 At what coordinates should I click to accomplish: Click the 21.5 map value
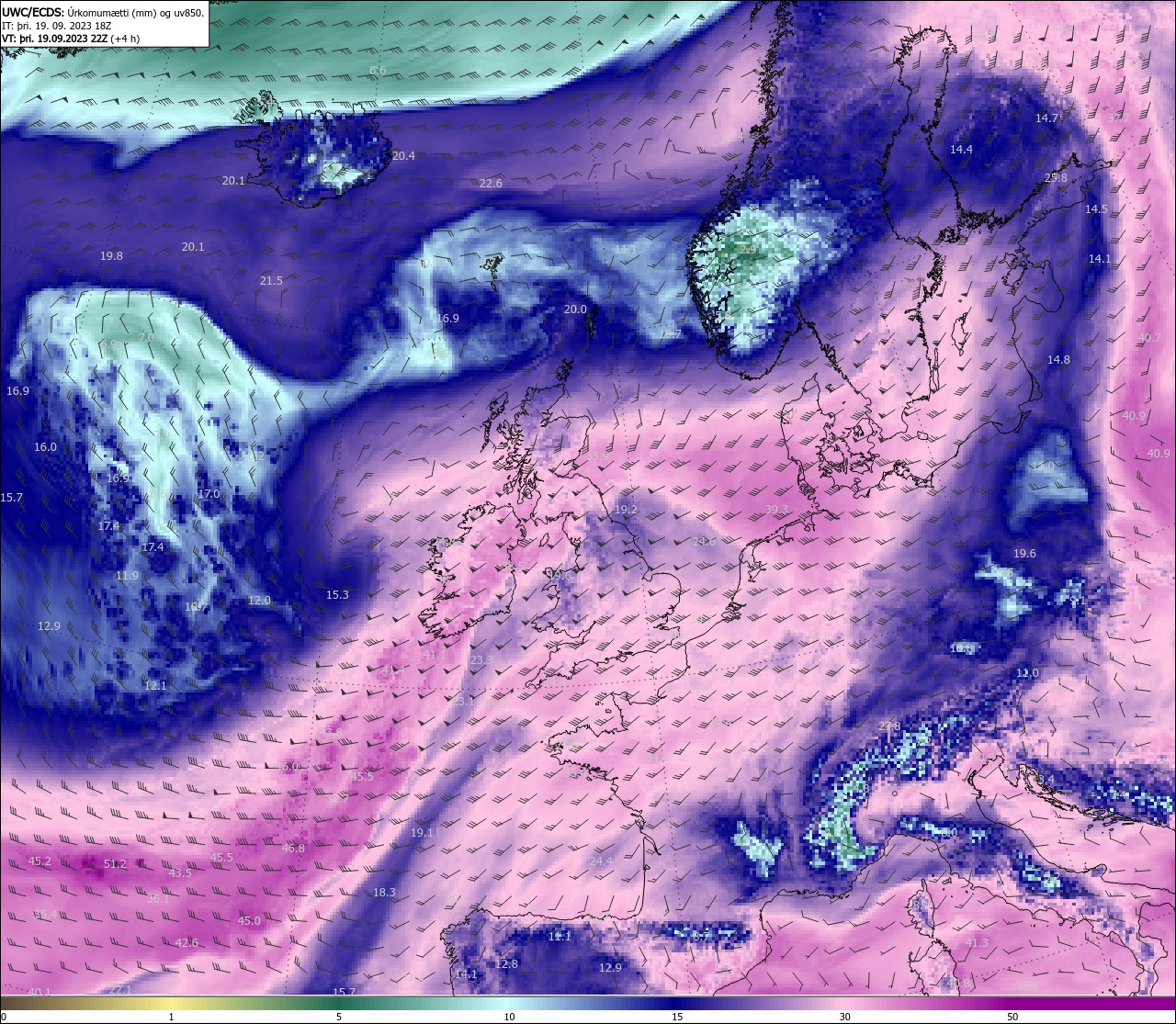(271, 281)
